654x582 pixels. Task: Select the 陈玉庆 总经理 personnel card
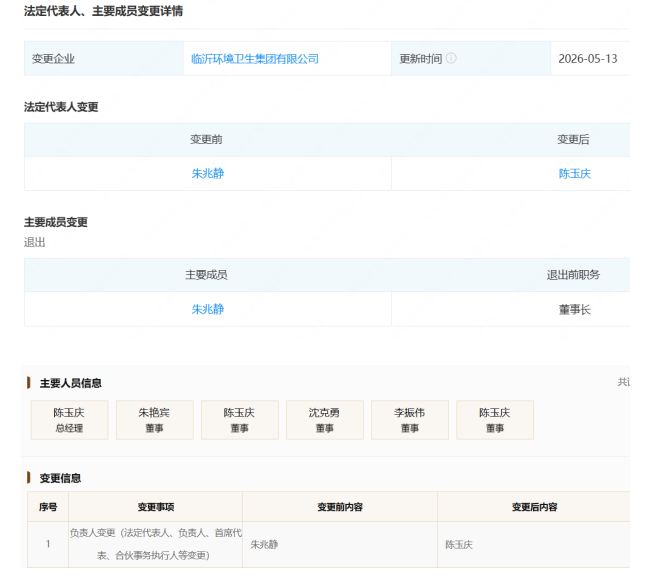pyautogui.click(x=69, y=420)
